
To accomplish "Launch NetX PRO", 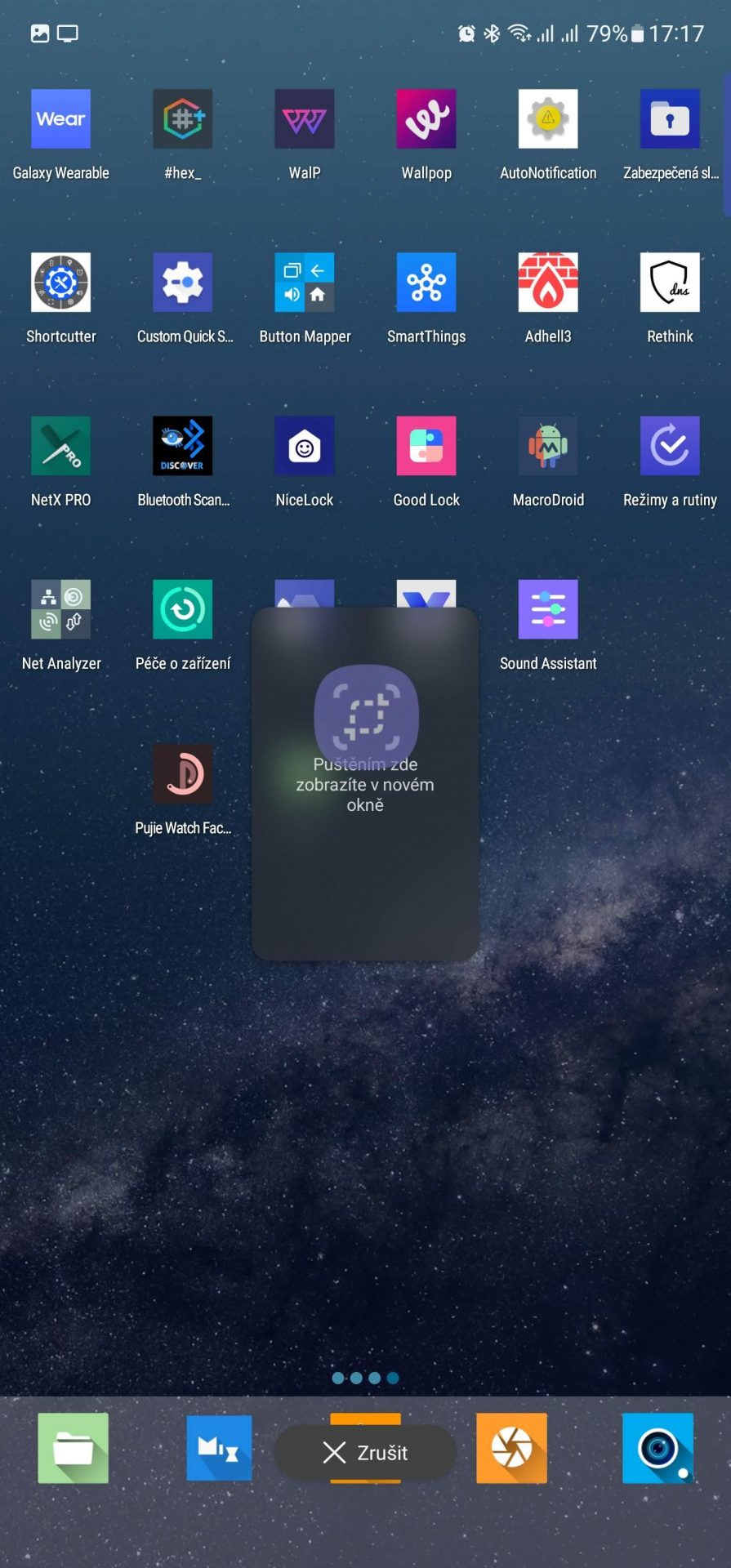I will coord(60,446).
